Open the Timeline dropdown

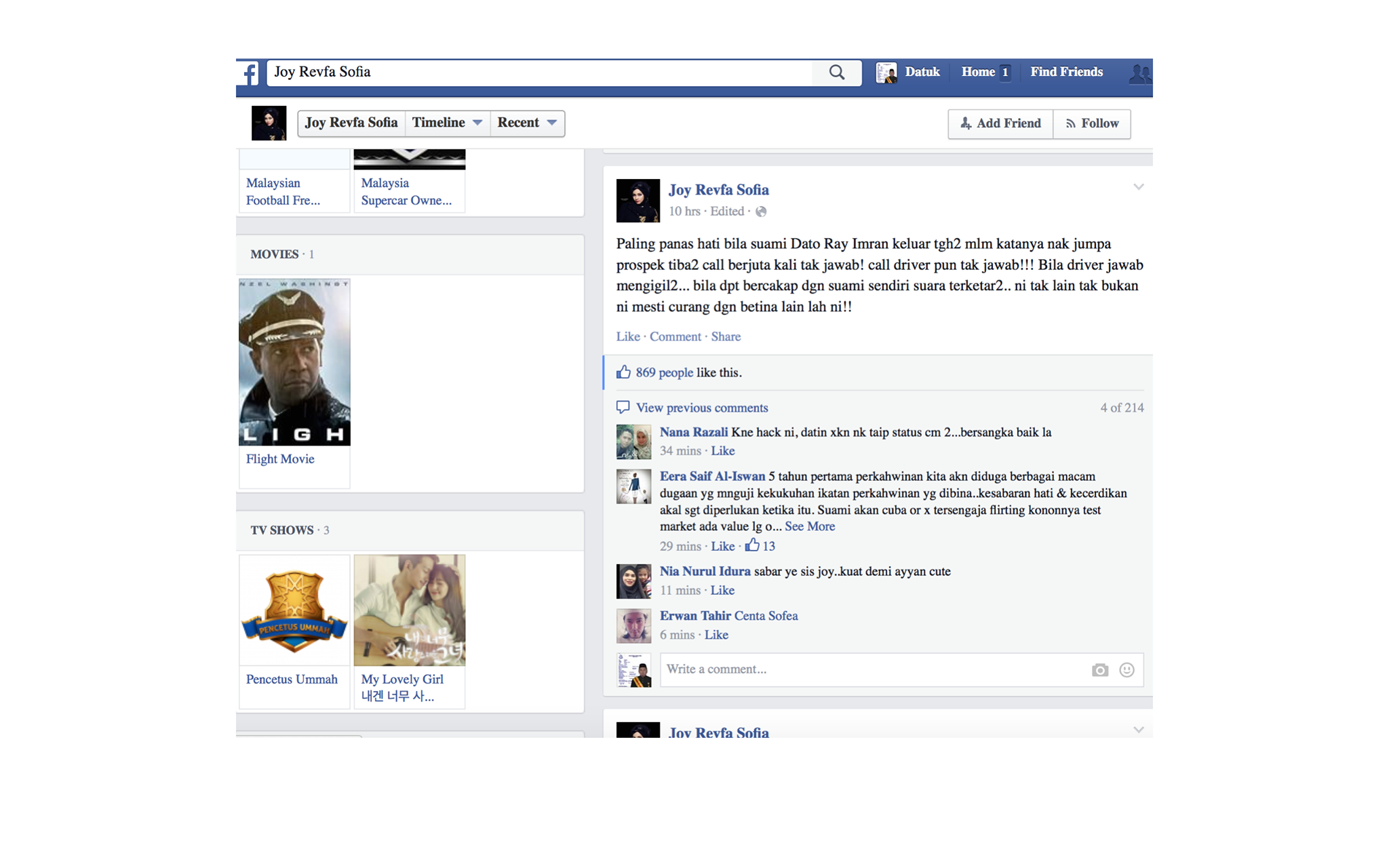coord(448,123)
